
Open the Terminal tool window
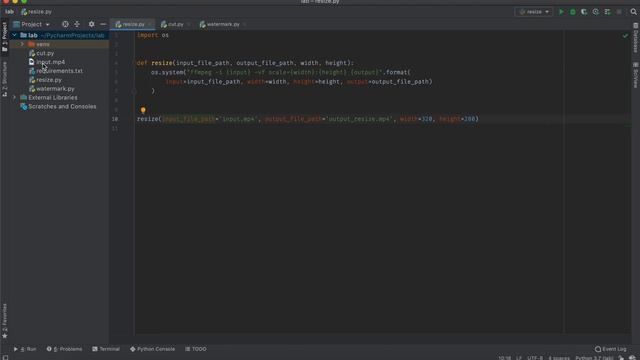106,349
